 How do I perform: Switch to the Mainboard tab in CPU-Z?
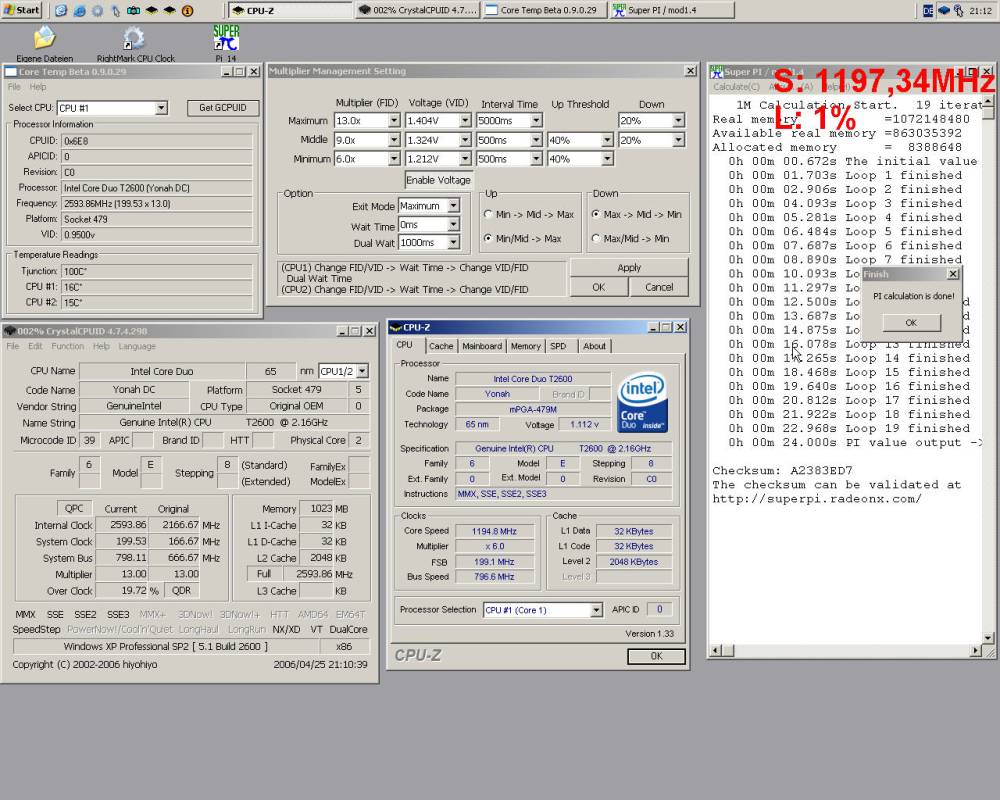click(481, 346)
